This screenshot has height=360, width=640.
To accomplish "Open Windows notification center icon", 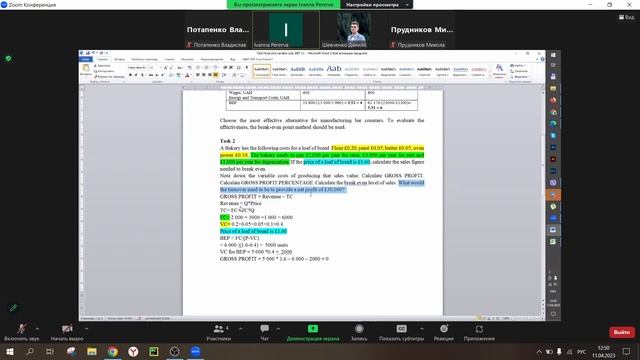I will point(626,351).
